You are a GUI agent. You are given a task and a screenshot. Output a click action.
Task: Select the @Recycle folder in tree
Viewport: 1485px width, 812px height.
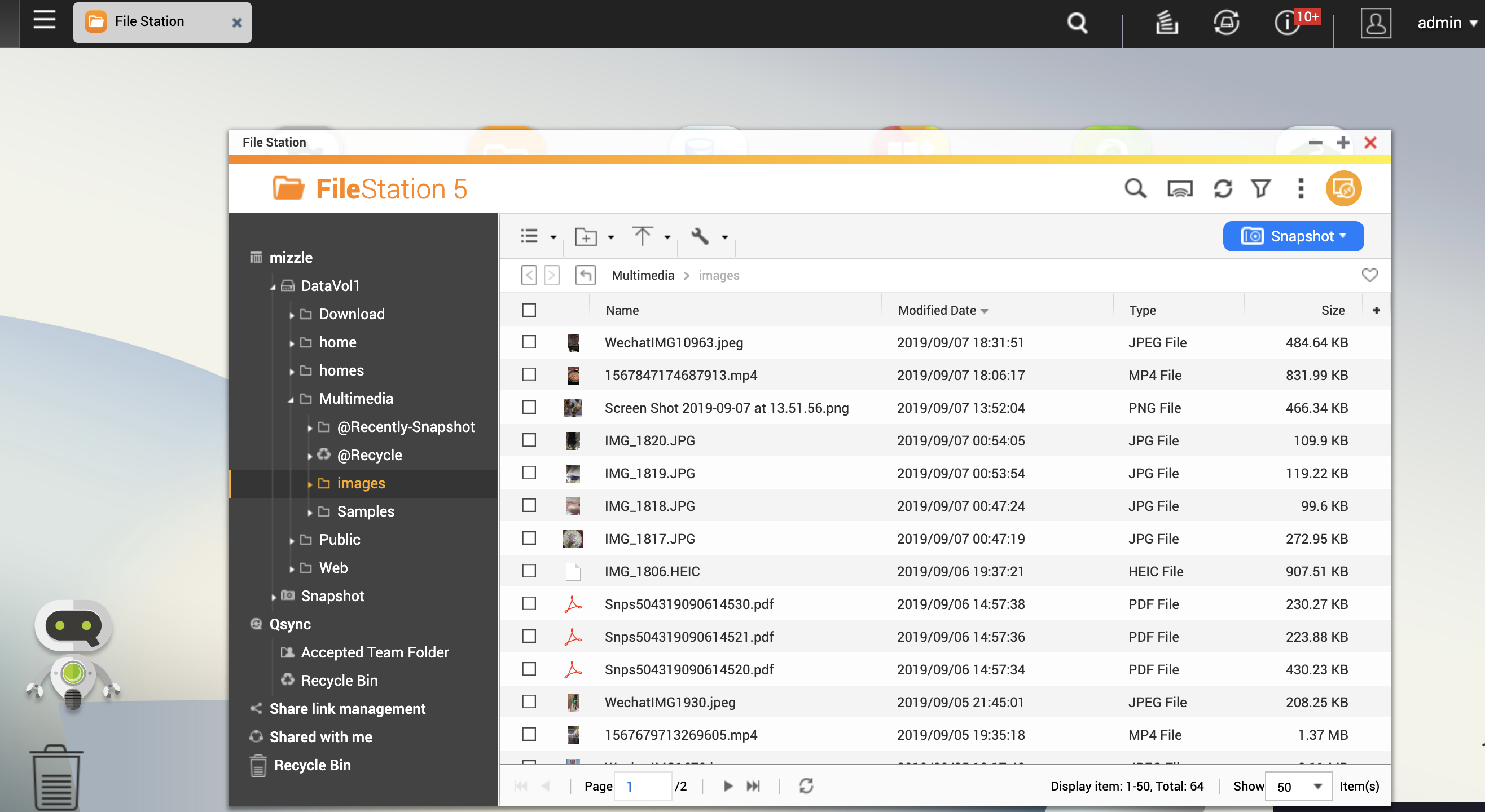pos(370,455)
